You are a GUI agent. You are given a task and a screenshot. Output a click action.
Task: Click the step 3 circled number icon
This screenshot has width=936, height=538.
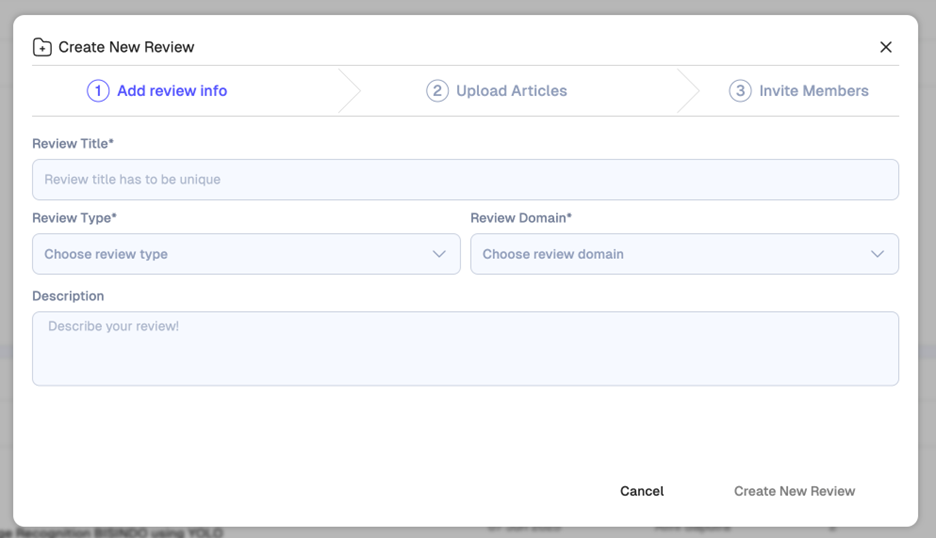(740, 91)
